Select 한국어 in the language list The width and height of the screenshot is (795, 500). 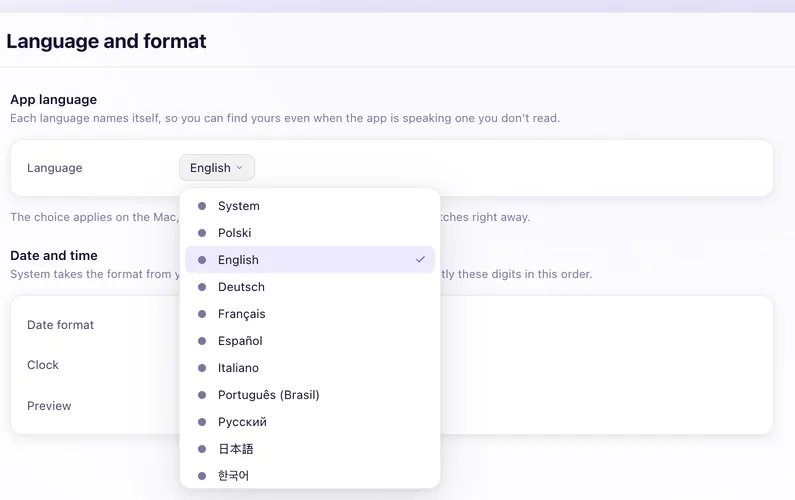(x=310, y=476)
